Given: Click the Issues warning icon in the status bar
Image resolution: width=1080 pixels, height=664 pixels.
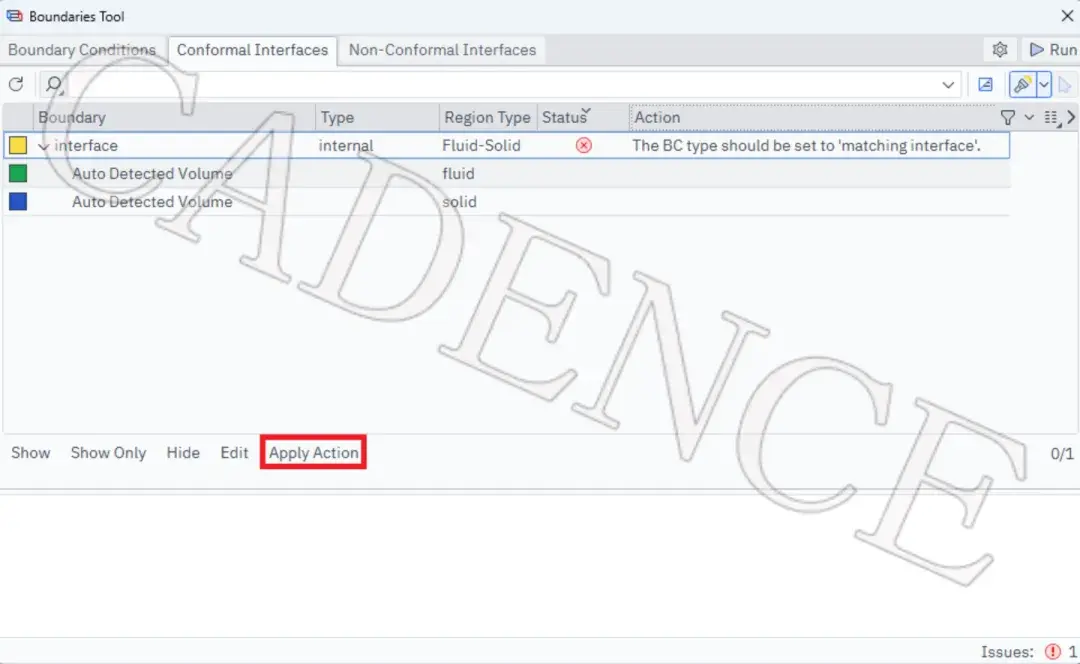Looking at the screenshot, I should 1052,651.
